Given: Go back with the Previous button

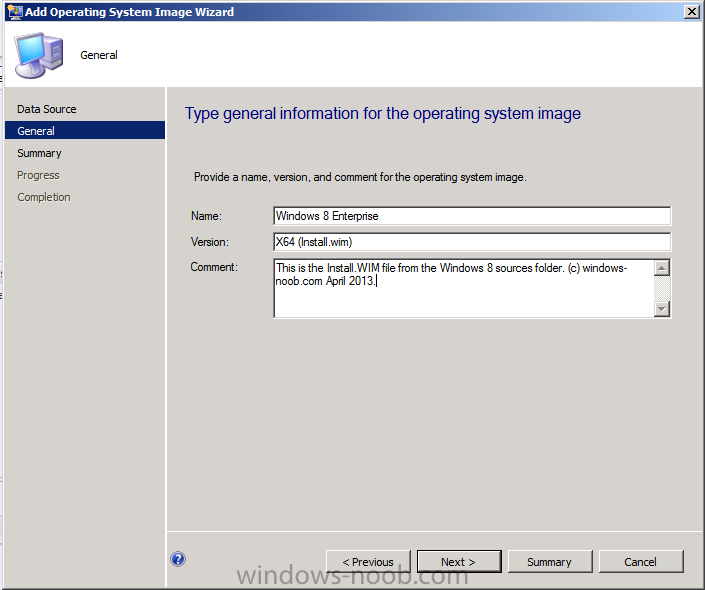Looking at the screenshot, I should click(368, 562).
